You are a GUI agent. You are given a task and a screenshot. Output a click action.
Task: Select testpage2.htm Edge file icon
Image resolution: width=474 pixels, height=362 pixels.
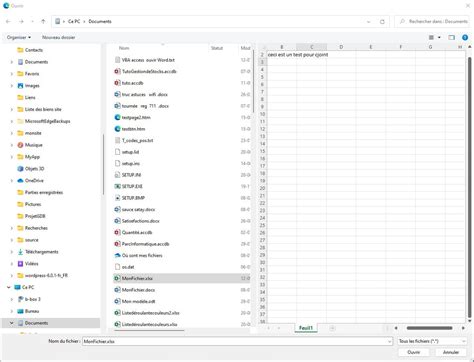click(117, 117)
